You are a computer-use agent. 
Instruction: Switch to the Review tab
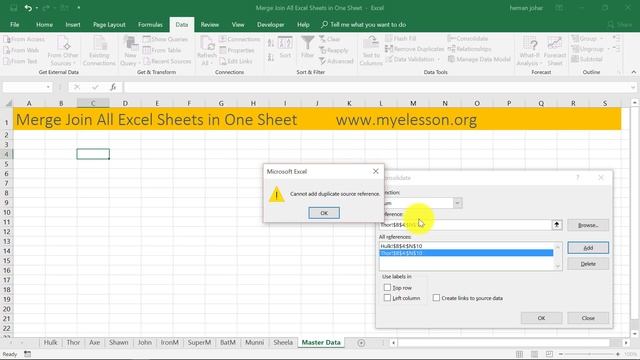coord(209,24)
